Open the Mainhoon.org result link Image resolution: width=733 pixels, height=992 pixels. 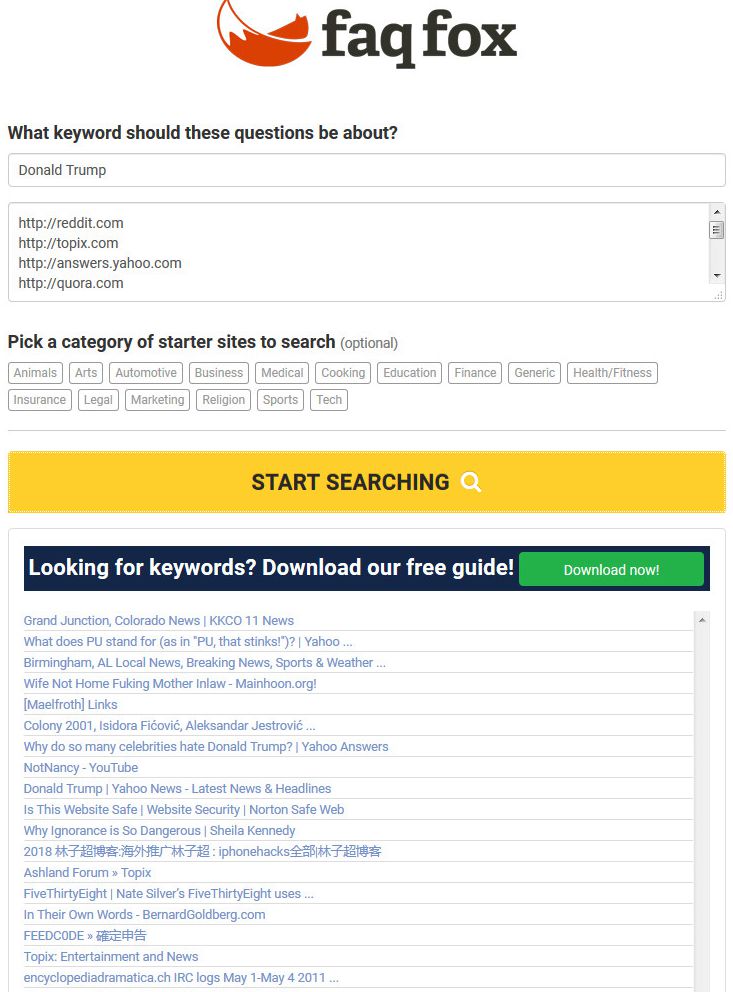pyautogui.click(x=170, y=683)
